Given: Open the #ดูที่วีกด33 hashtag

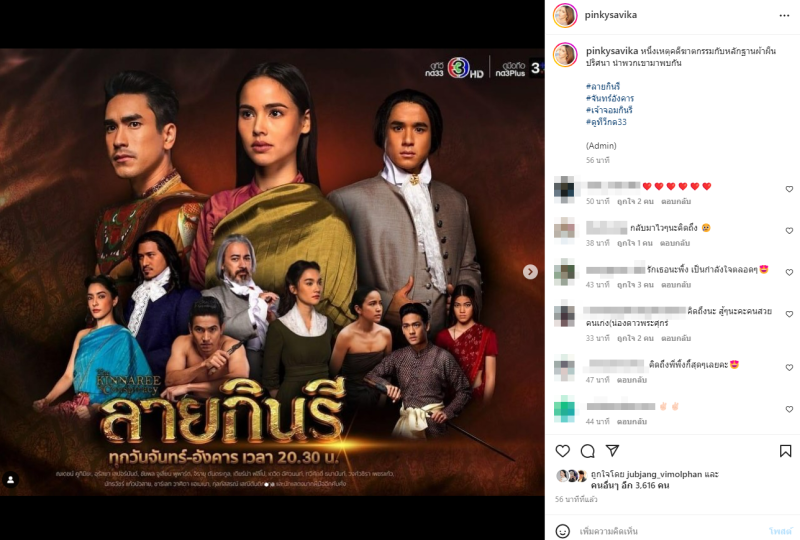Looking at the screenshot, I should [x=606, y=122].
